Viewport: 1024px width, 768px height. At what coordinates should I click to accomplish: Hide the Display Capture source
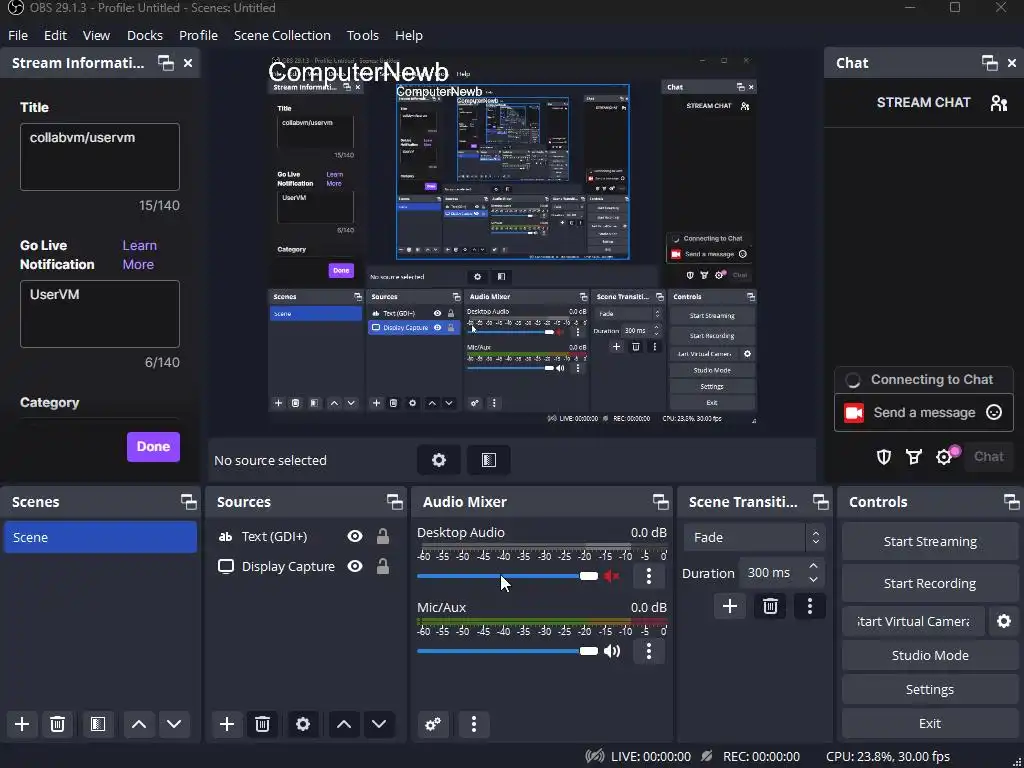[355, 566]
